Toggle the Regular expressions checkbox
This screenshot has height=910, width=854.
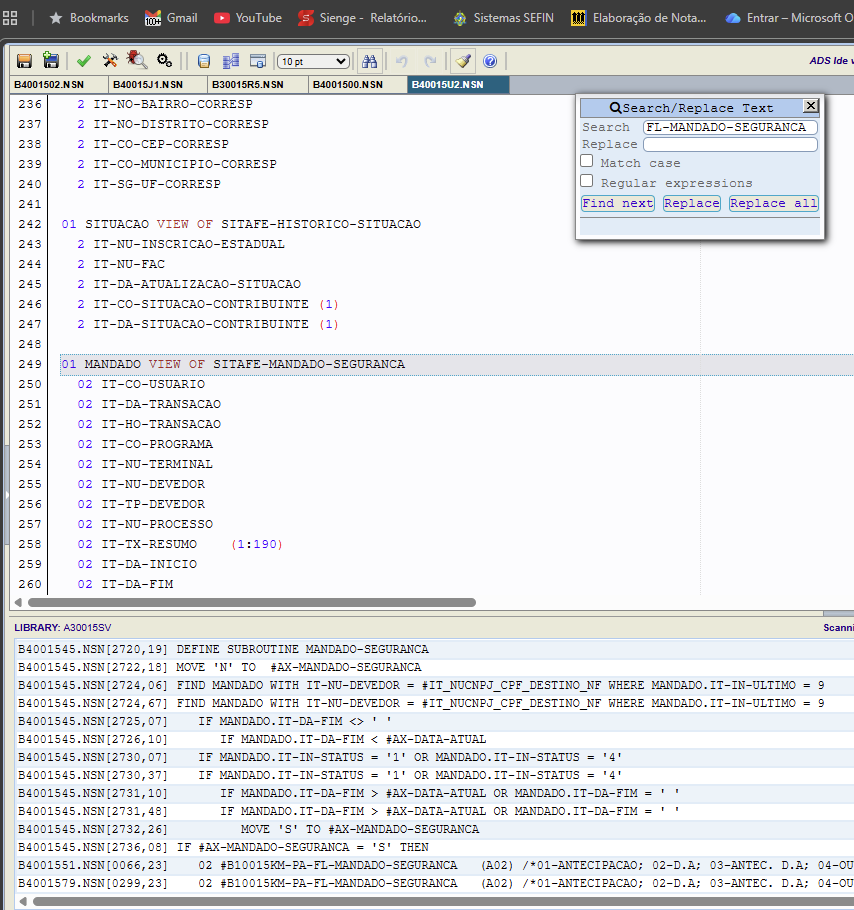587,182
